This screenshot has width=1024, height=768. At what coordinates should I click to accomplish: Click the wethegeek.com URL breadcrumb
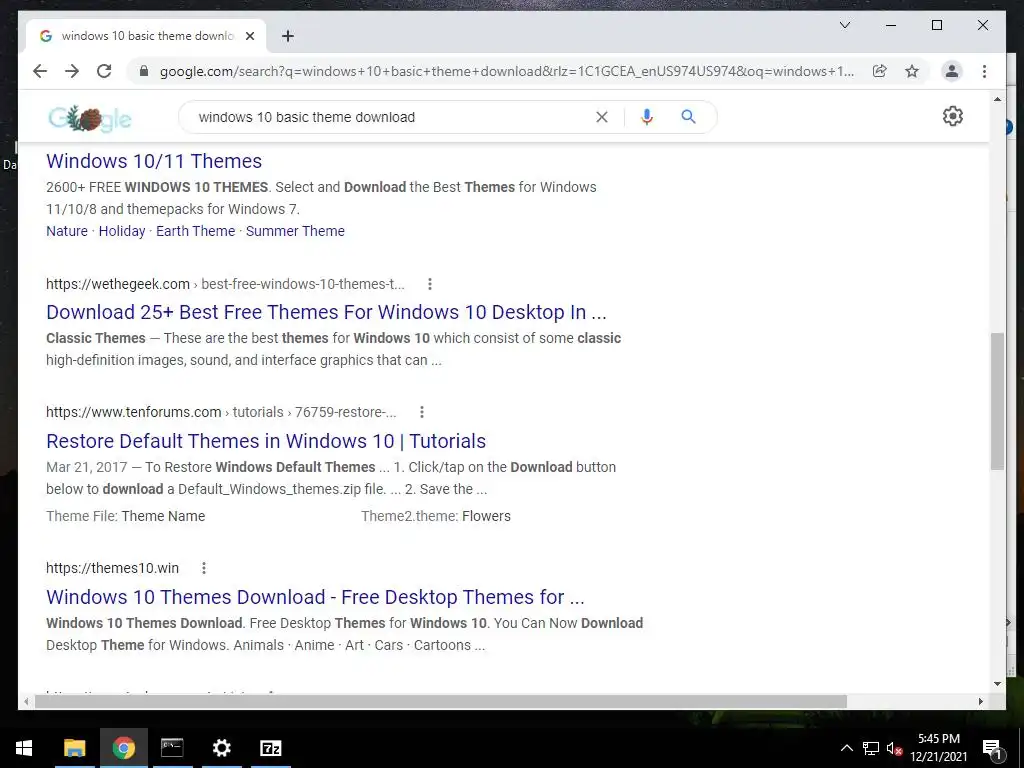click(x=225, y=284)
